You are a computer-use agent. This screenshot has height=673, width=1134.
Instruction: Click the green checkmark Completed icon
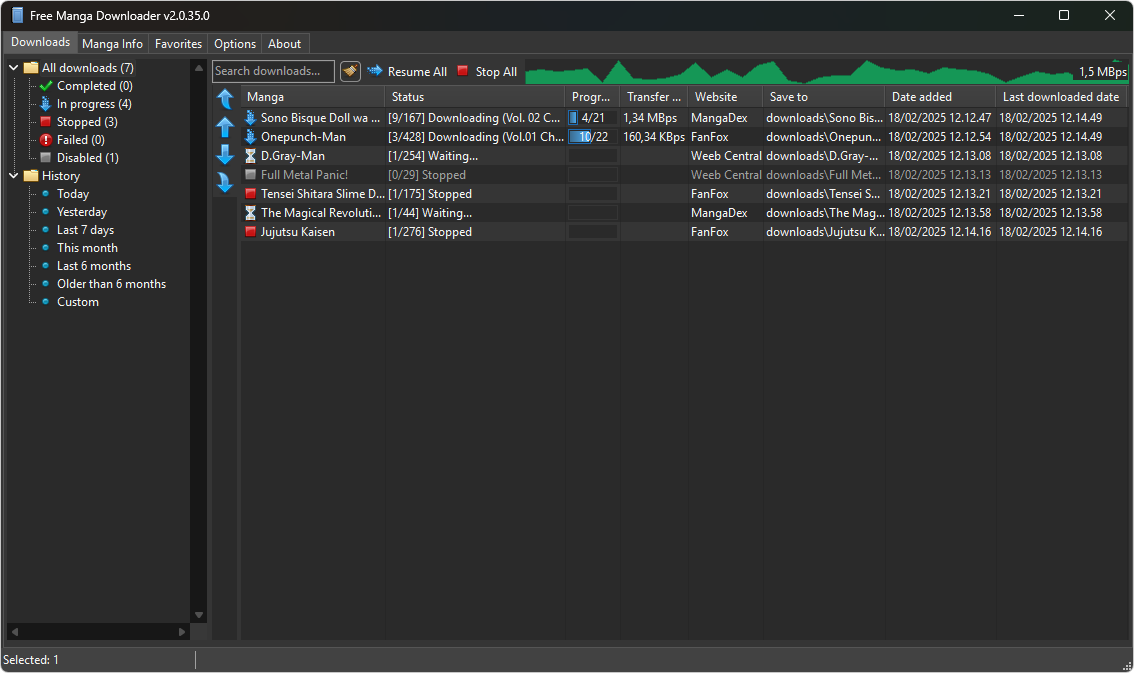46,85
